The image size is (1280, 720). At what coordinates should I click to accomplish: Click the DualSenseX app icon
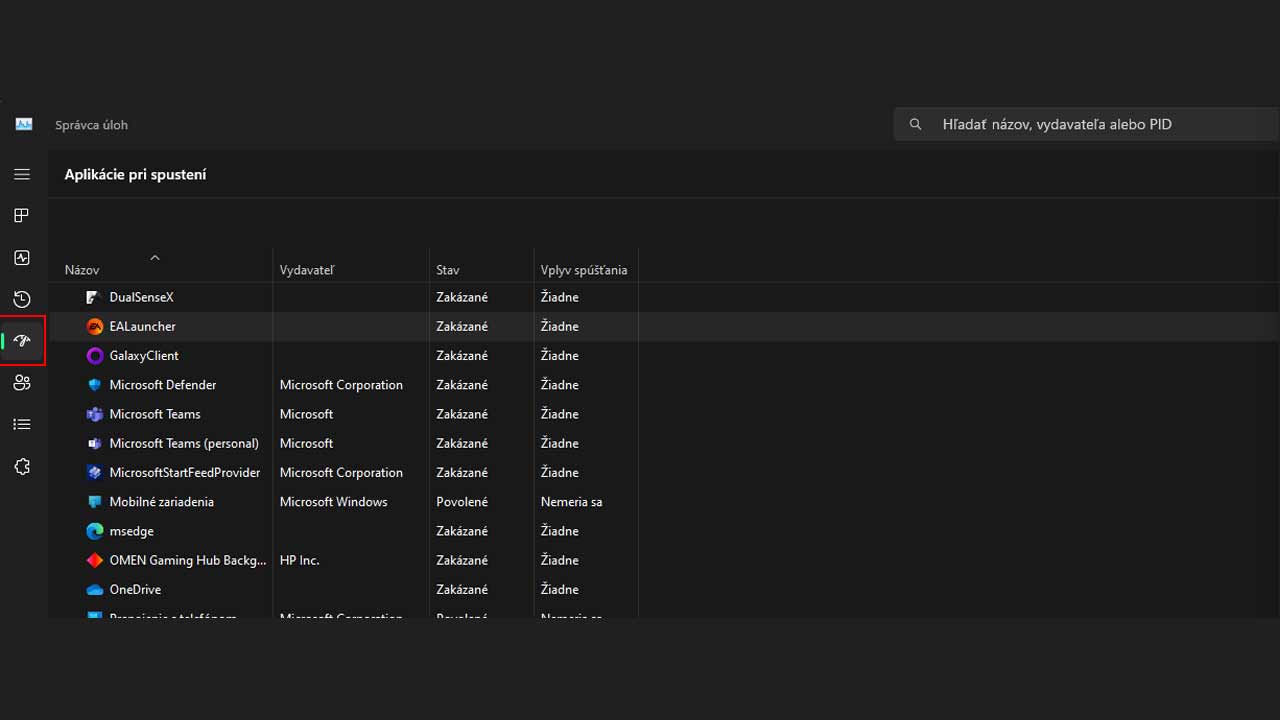pyautogui.click(x=95, y=297)
